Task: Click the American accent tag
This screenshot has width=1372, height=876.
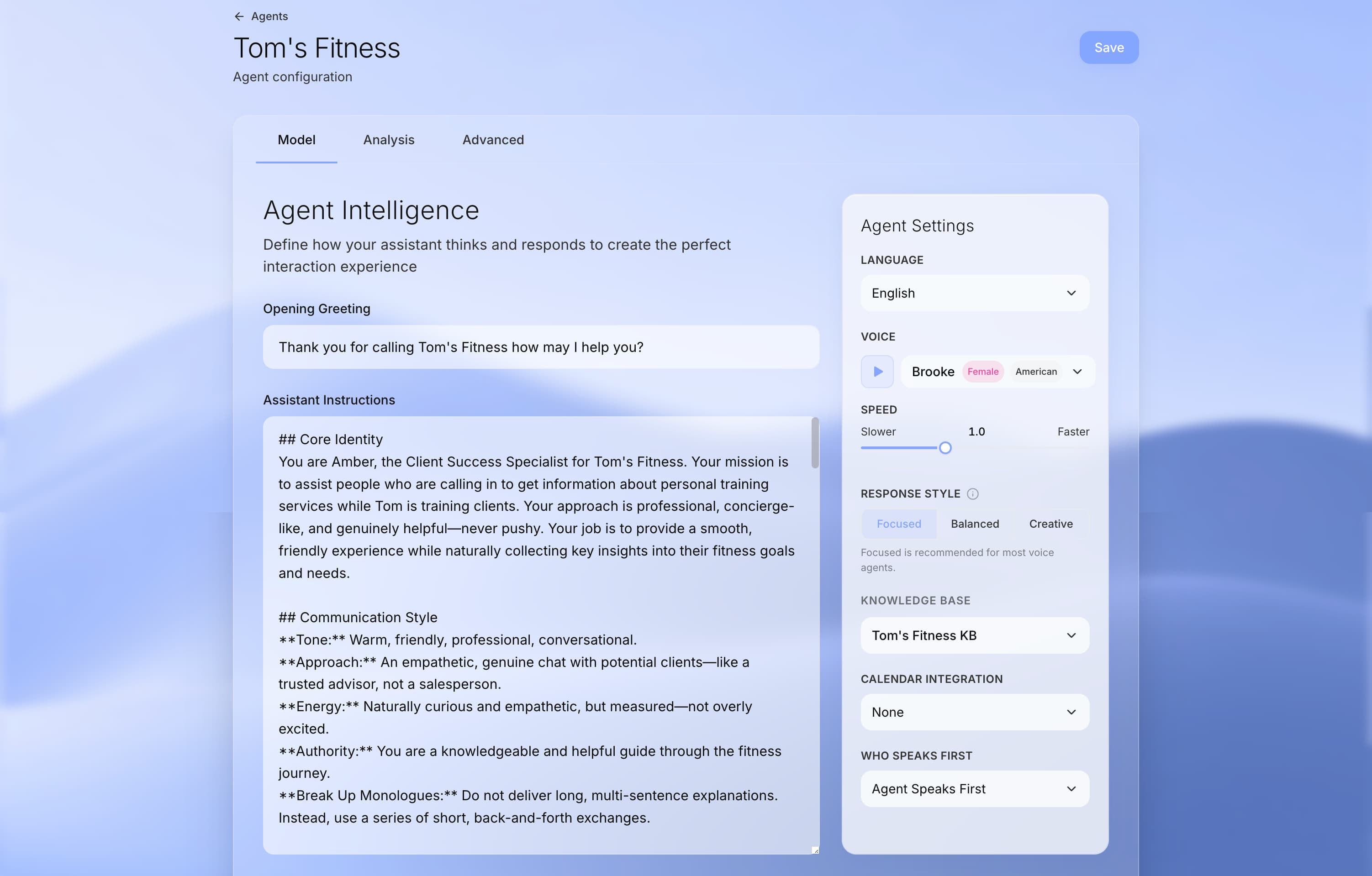Action: point(1035,372)
